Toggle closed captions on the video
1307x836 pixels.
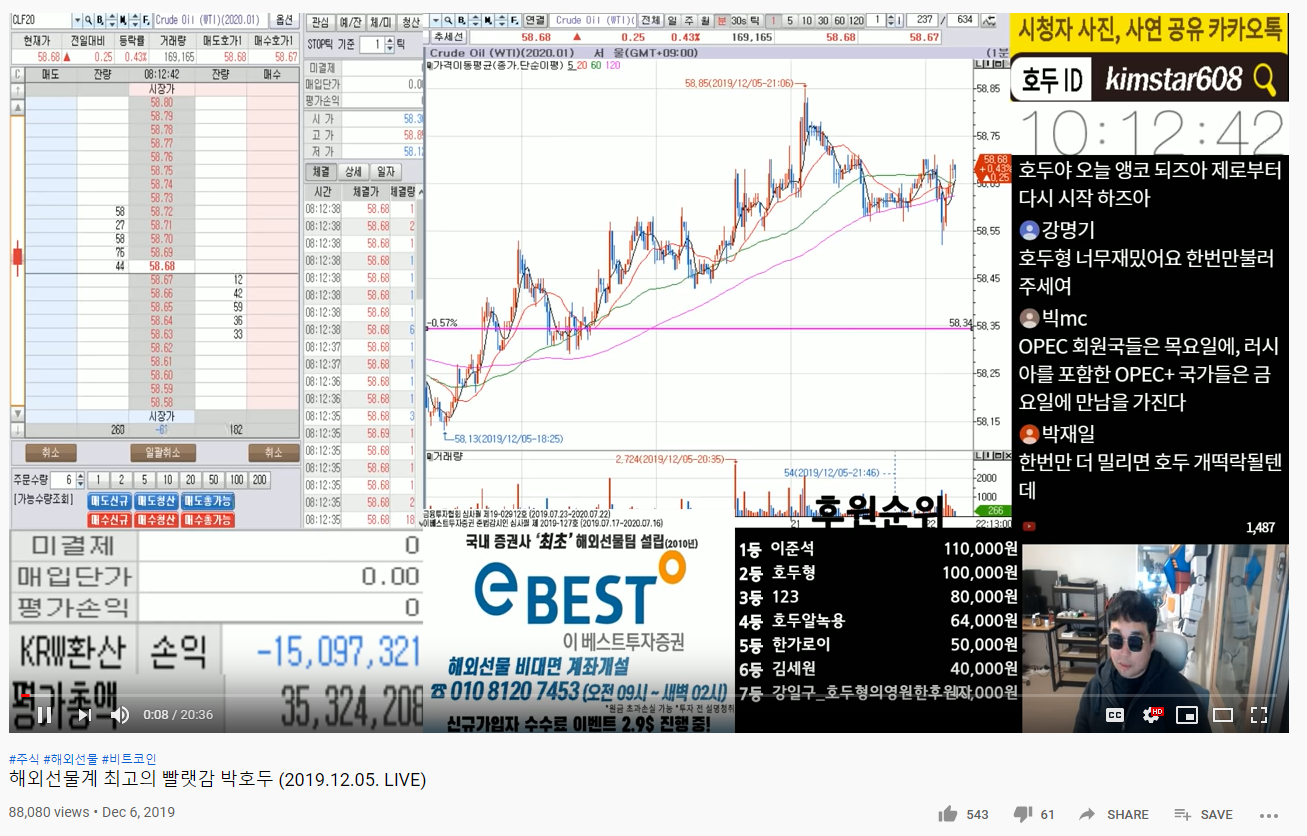click(x=1114, y=715)
